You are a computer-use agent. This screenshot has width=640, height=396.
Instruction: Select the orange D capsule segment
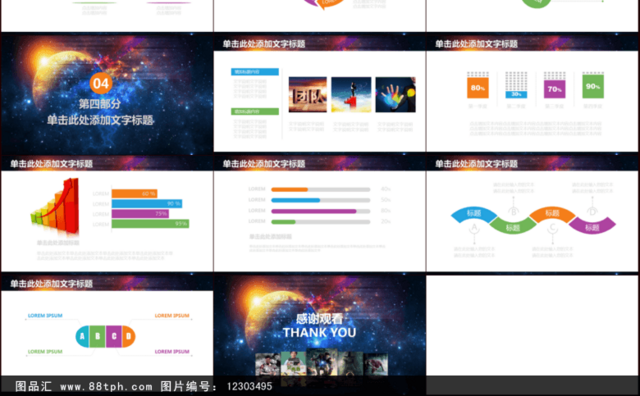coord(129,336)
